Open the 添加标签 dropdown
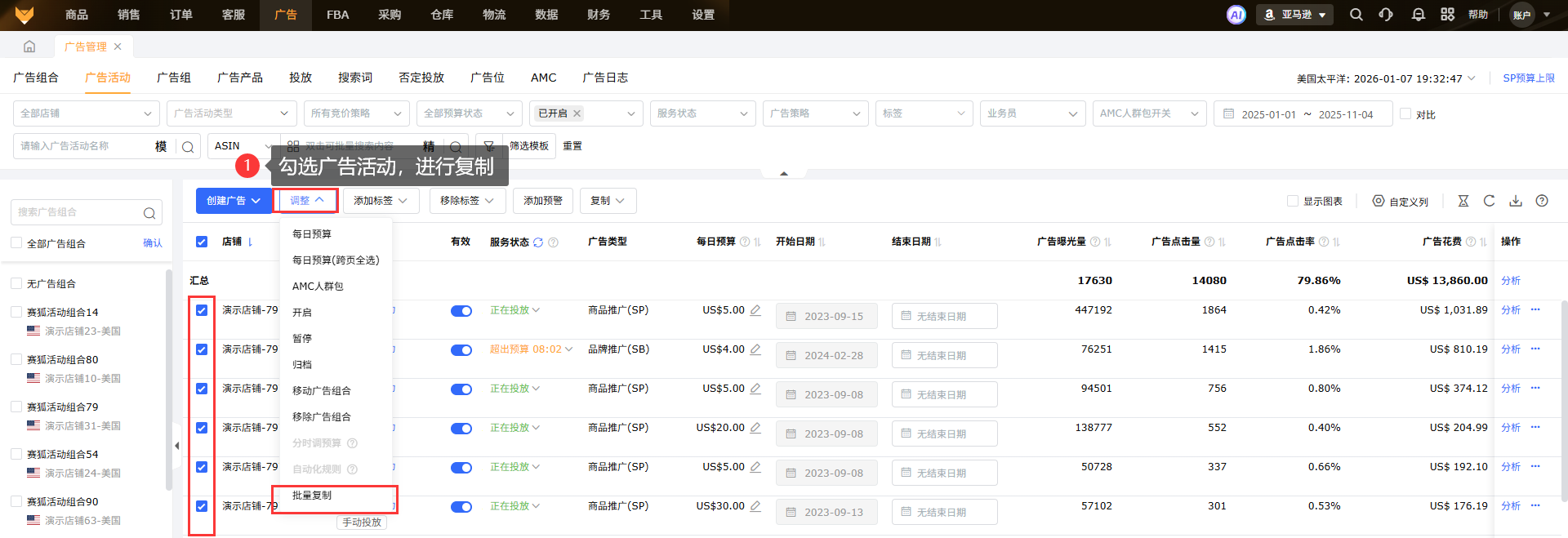This screenshot has height=538, width=1568. [381, 201]
